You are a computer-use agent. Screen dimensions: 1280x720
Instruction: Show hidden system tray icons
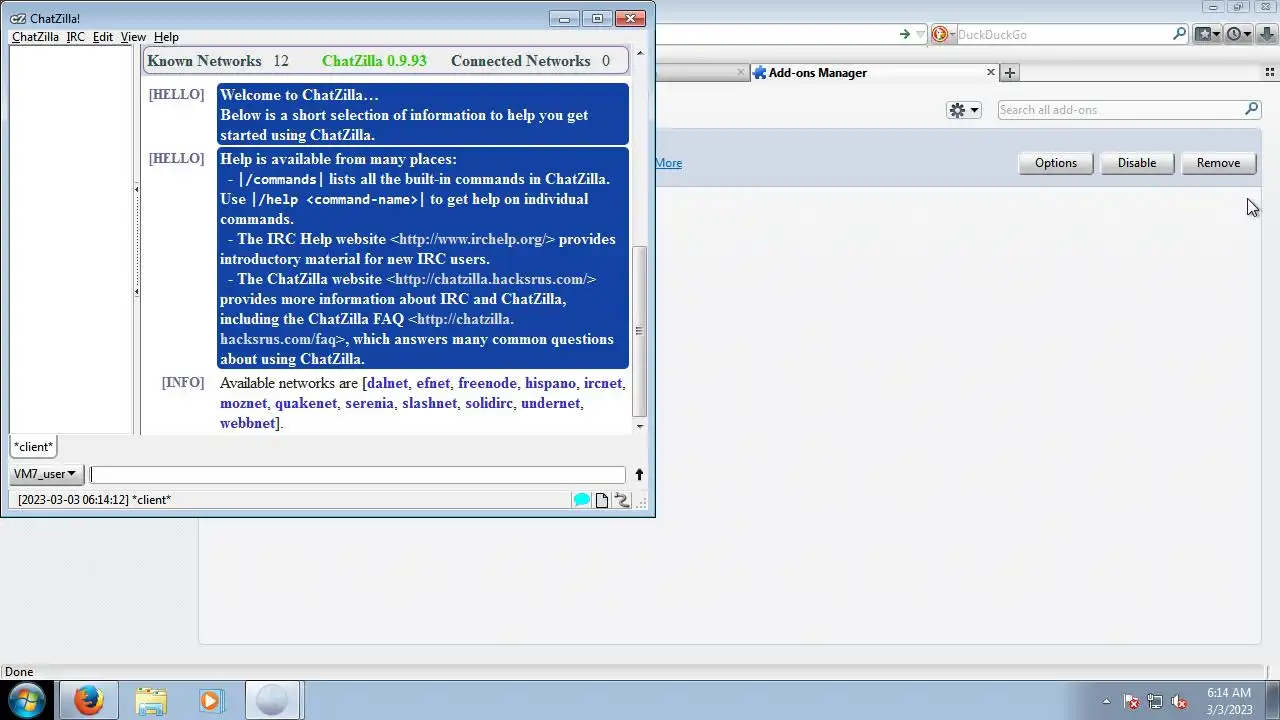(x=1106, y=702)
